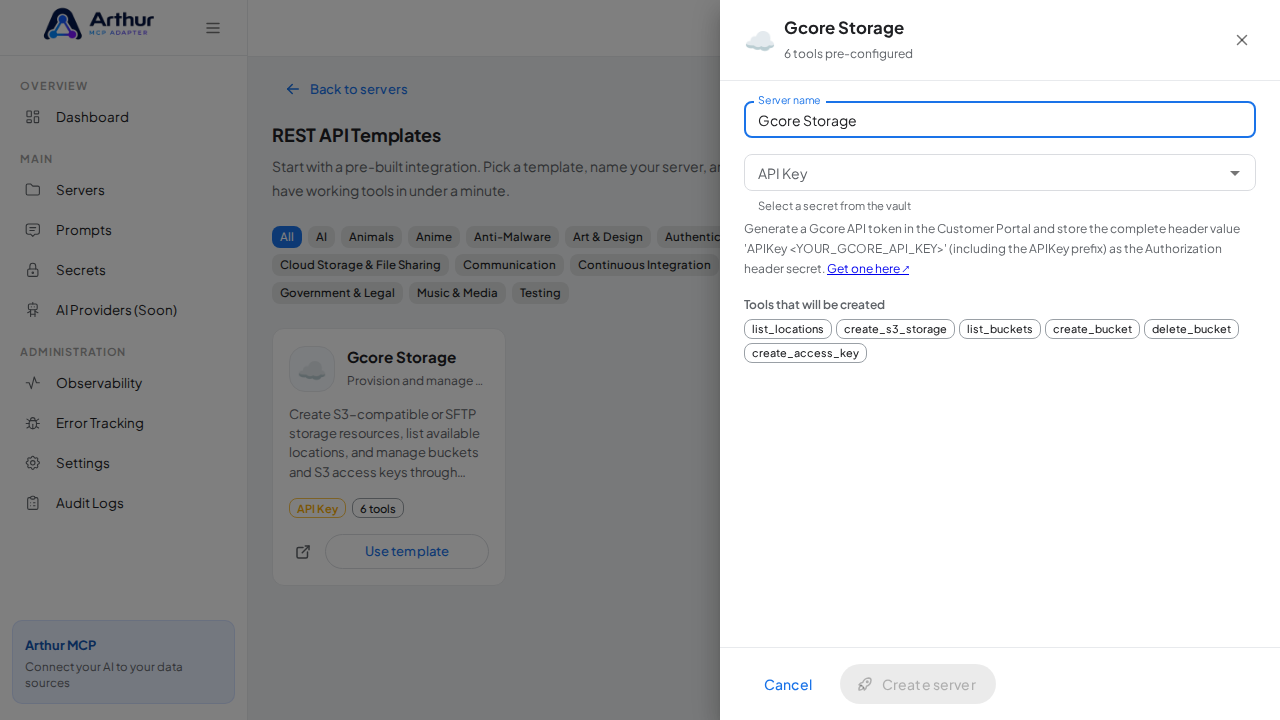Open external link icon on Gcore card

click(x=303, y=552)
